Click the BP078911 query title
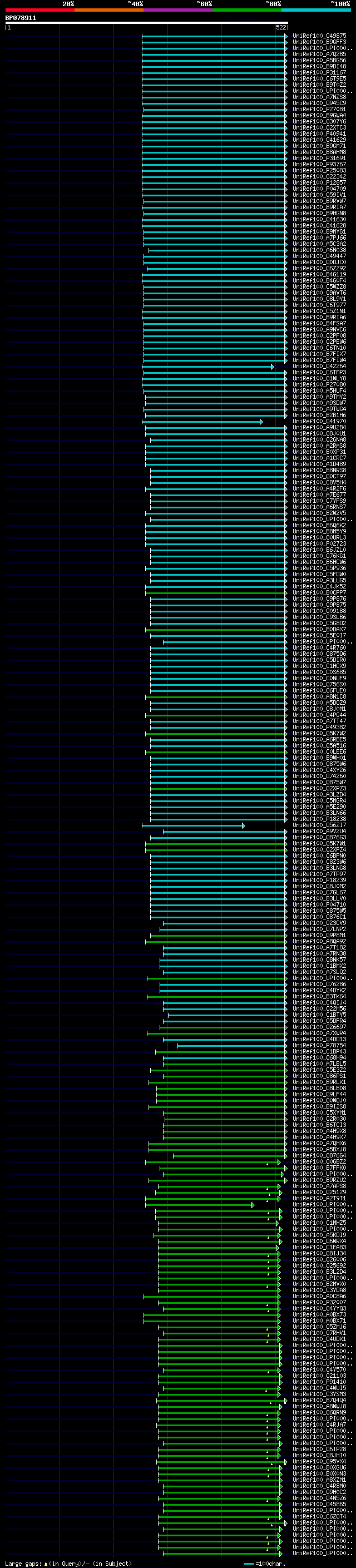 (x=21, y=18)
